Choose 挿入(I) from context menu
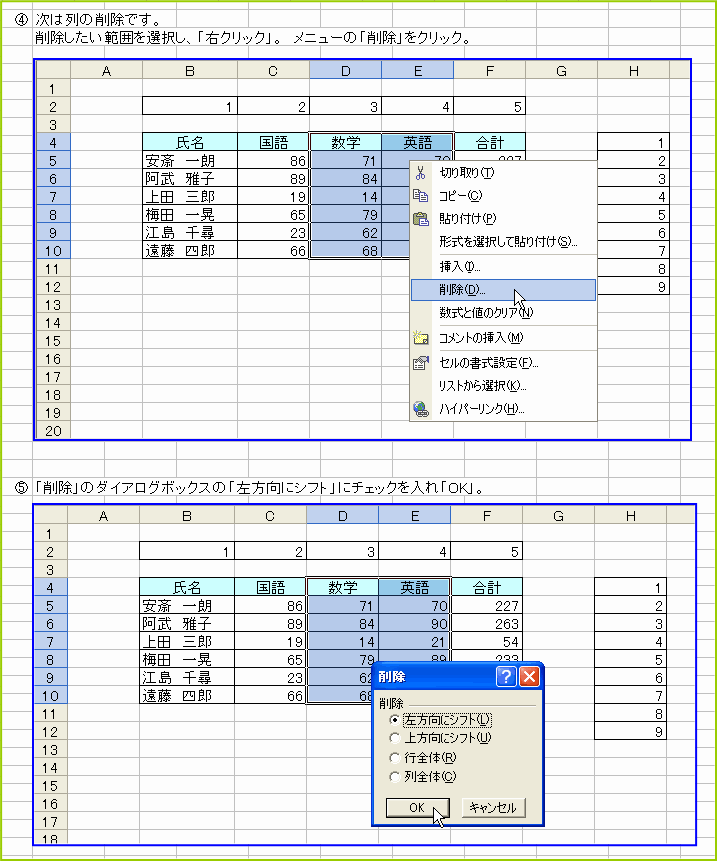 (x=503, y=267)
